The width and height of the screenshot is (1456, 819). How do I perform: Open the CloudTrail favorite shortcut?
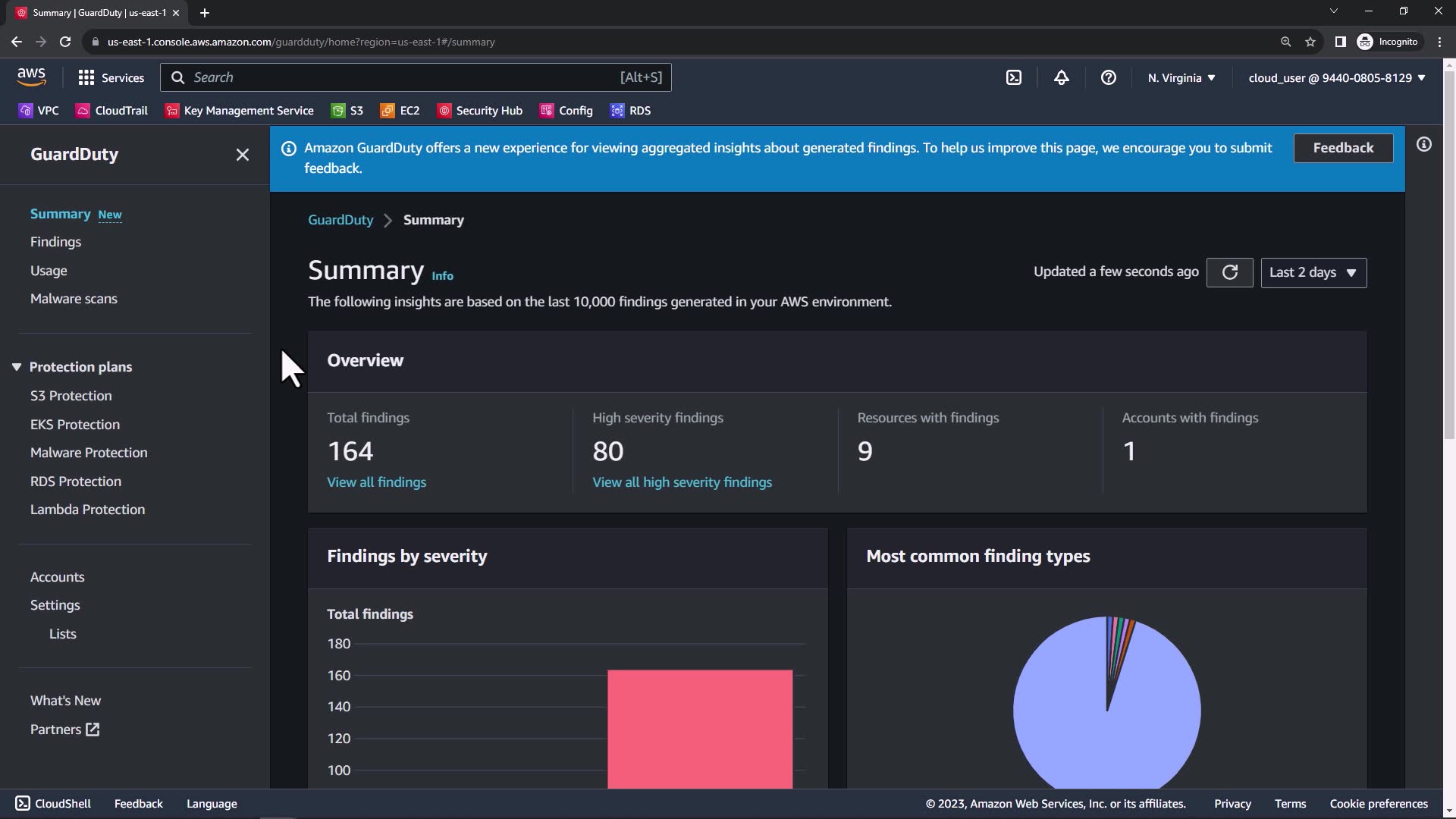pyautogui.click(x=111, y=111)
